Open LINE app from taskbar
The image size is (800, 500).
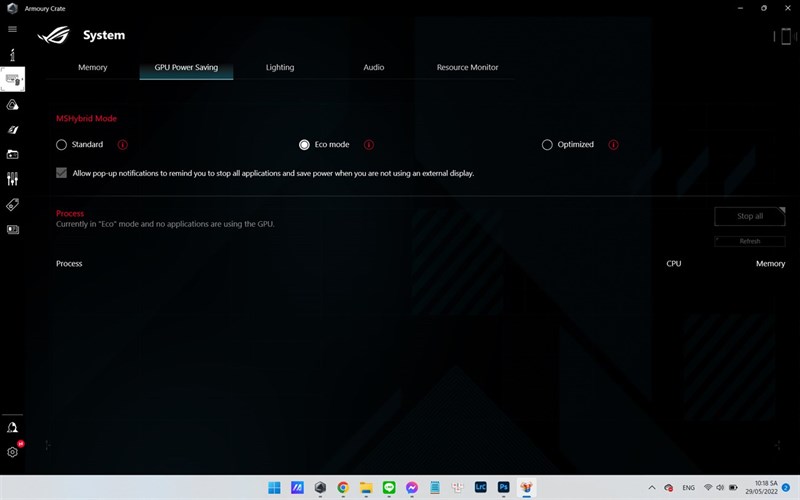(x=389, y=488)
